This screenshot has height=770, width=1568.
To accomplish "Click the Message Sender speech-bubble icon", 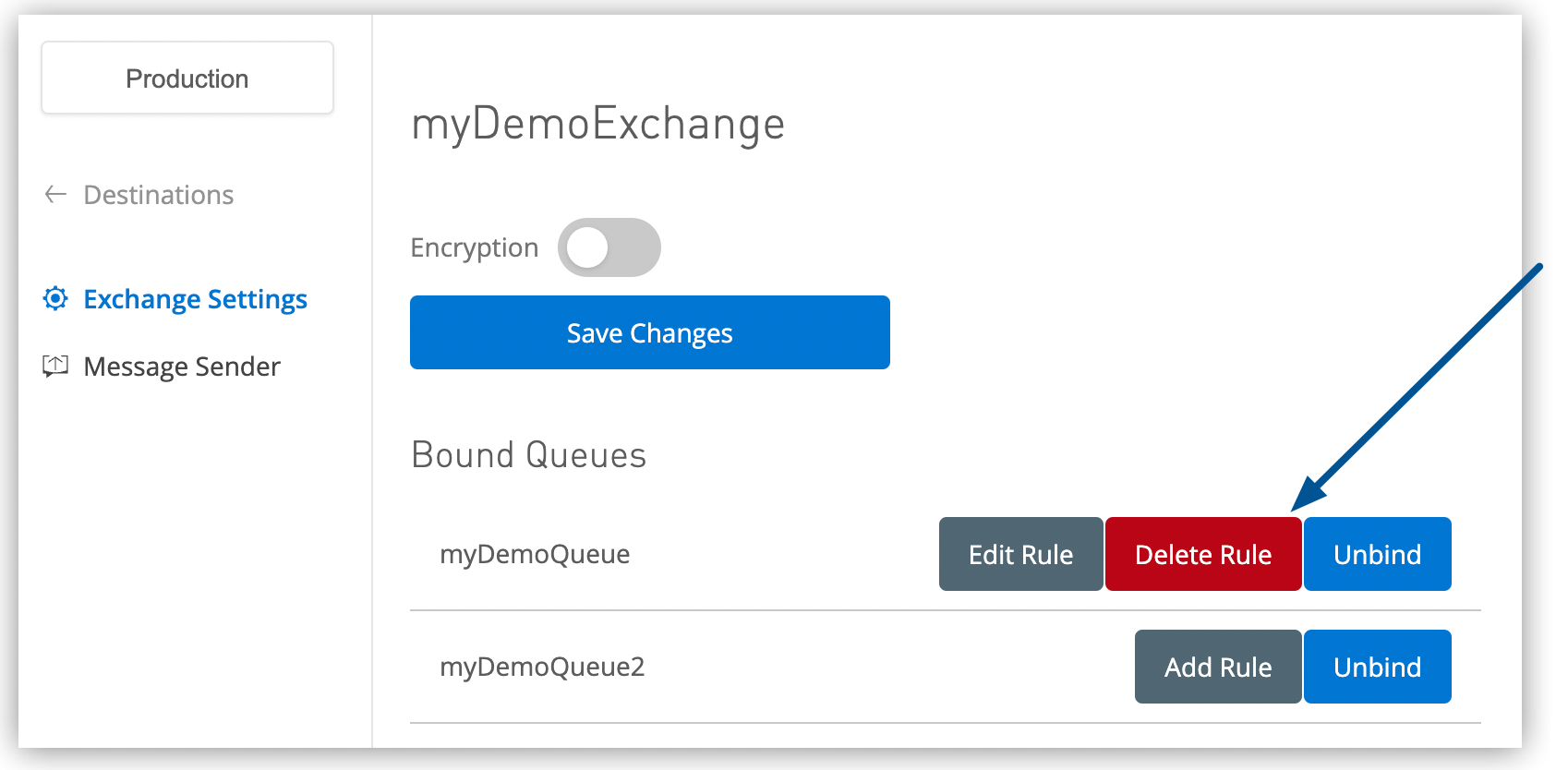I will (x=55, y=366).
